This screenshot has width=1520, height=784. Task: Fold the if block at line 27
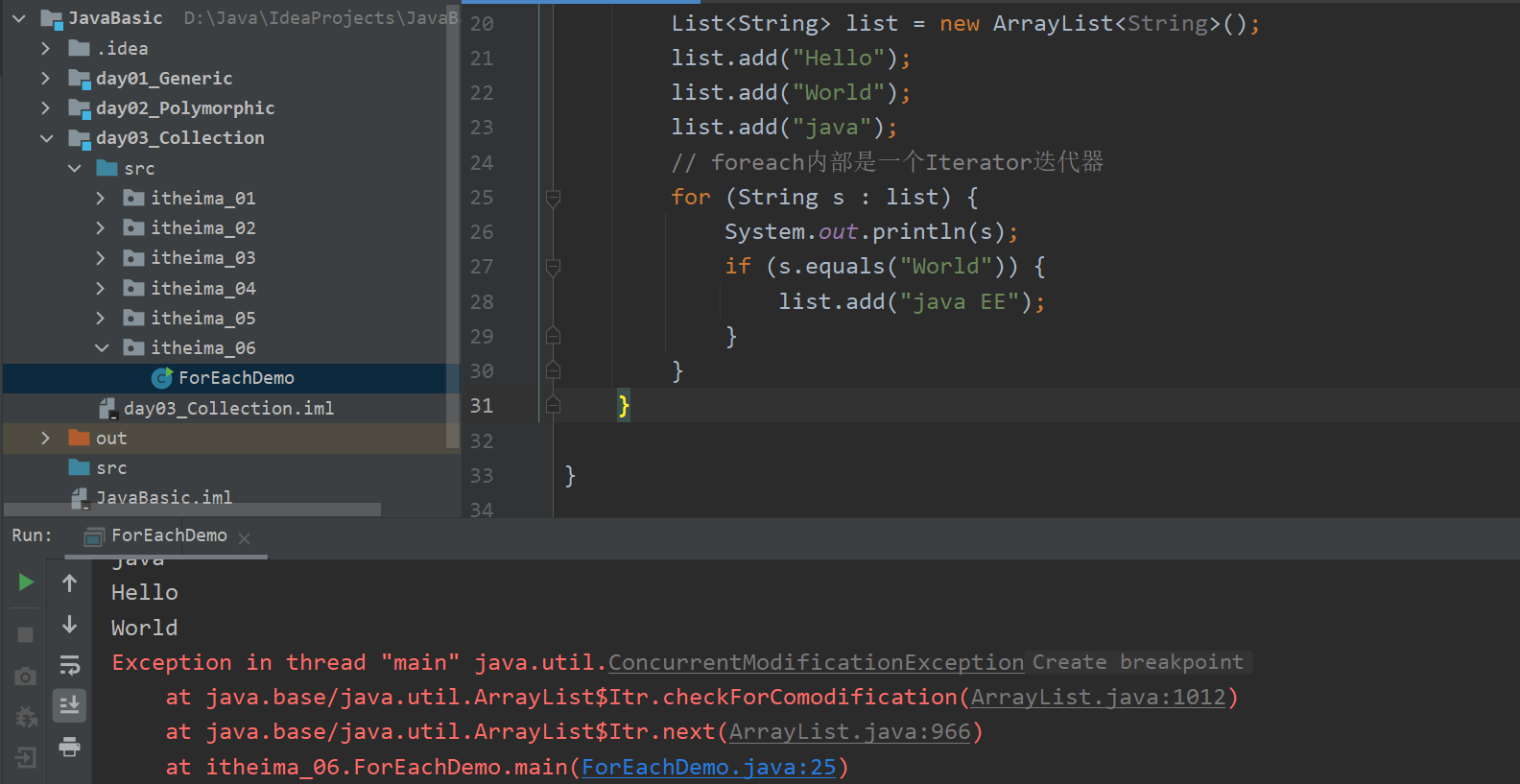click(553, 267)
